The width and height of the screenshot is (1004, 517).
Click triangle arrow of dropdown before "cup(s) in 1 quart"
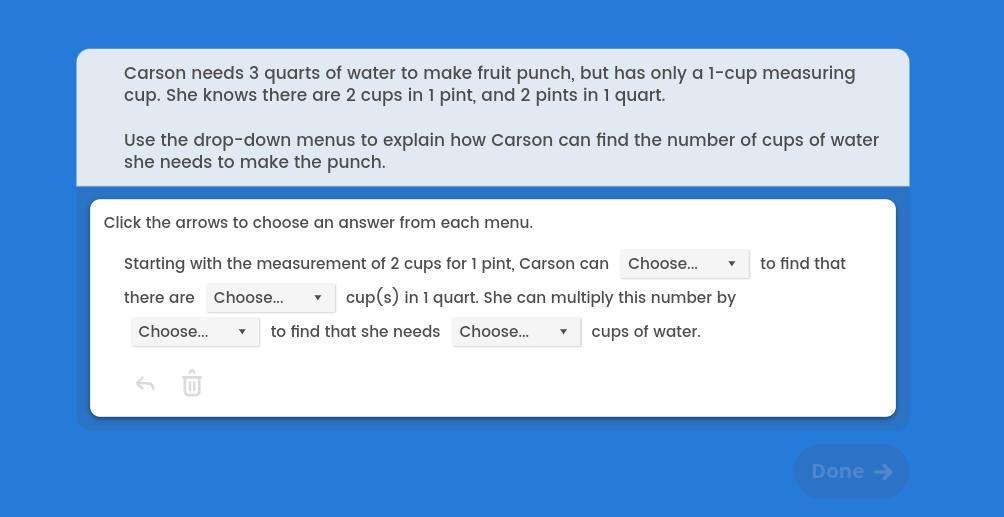pyautogui.click(x=318, y=298)
